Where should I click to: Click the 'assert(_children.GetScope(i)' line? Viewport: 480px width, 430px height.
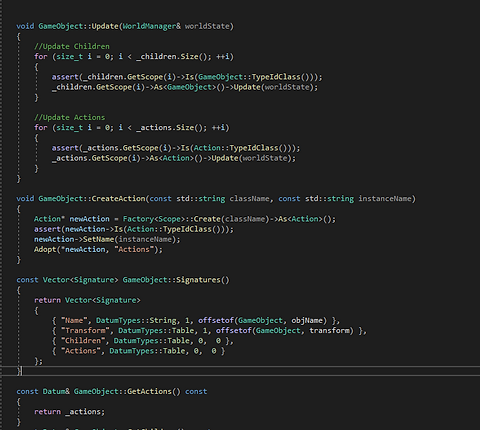click(x=187, y=77)
